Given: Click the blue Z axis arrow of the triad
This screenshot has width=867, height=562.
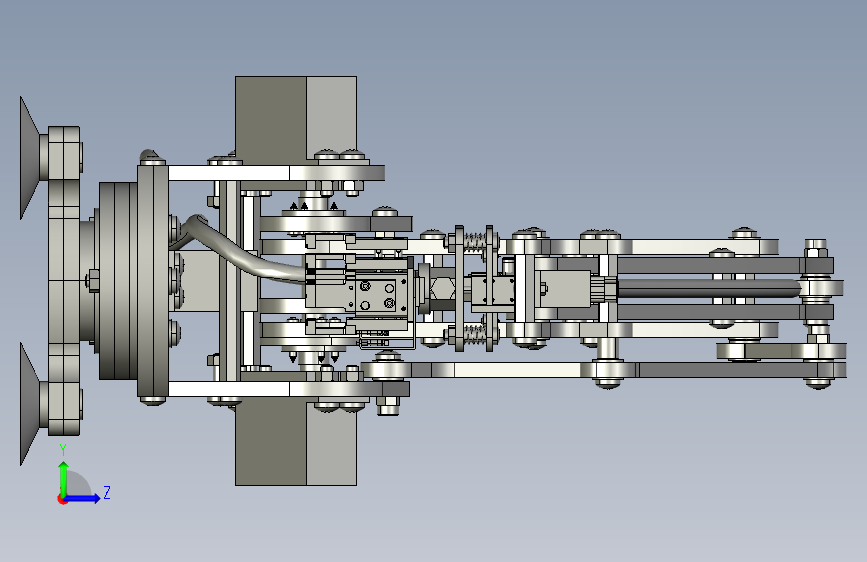Looking at the screenshot, I should (x=83, y=498).
